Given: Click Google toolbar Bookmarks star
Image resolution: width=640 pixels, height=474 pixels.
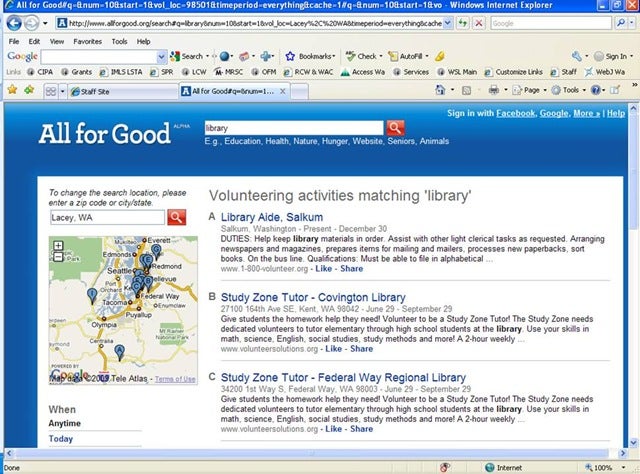Looking at the screenshot, I should [x=290, y=56].
